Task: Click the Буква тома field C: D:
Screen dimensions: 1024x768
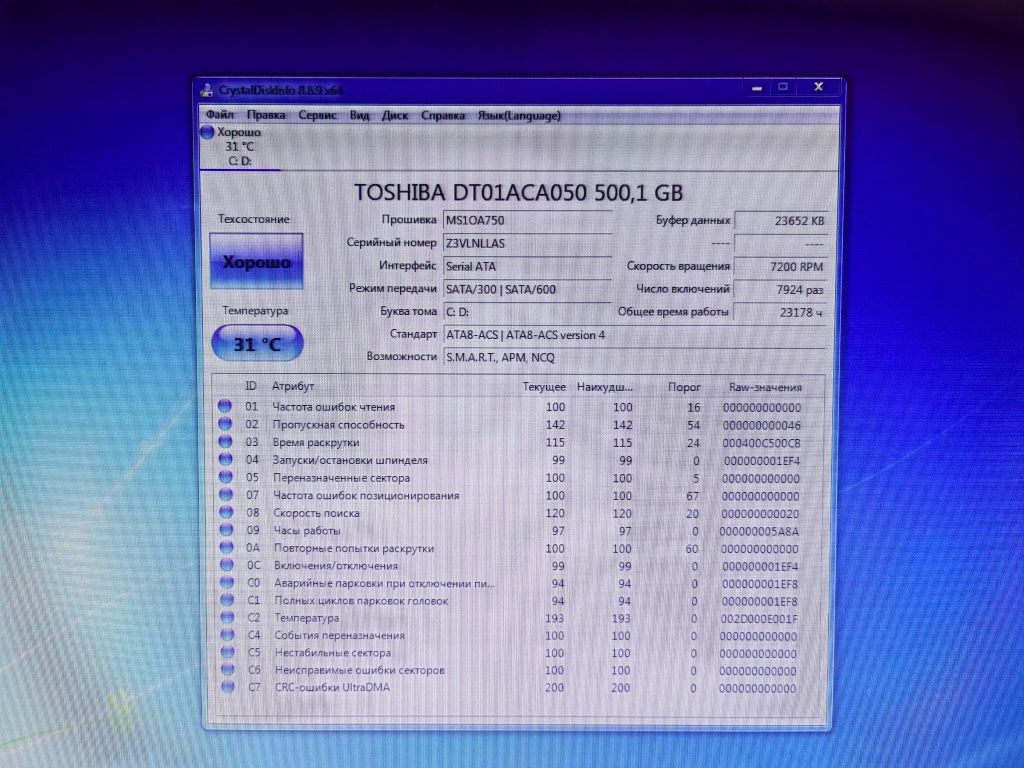Action: coord(526,312)
